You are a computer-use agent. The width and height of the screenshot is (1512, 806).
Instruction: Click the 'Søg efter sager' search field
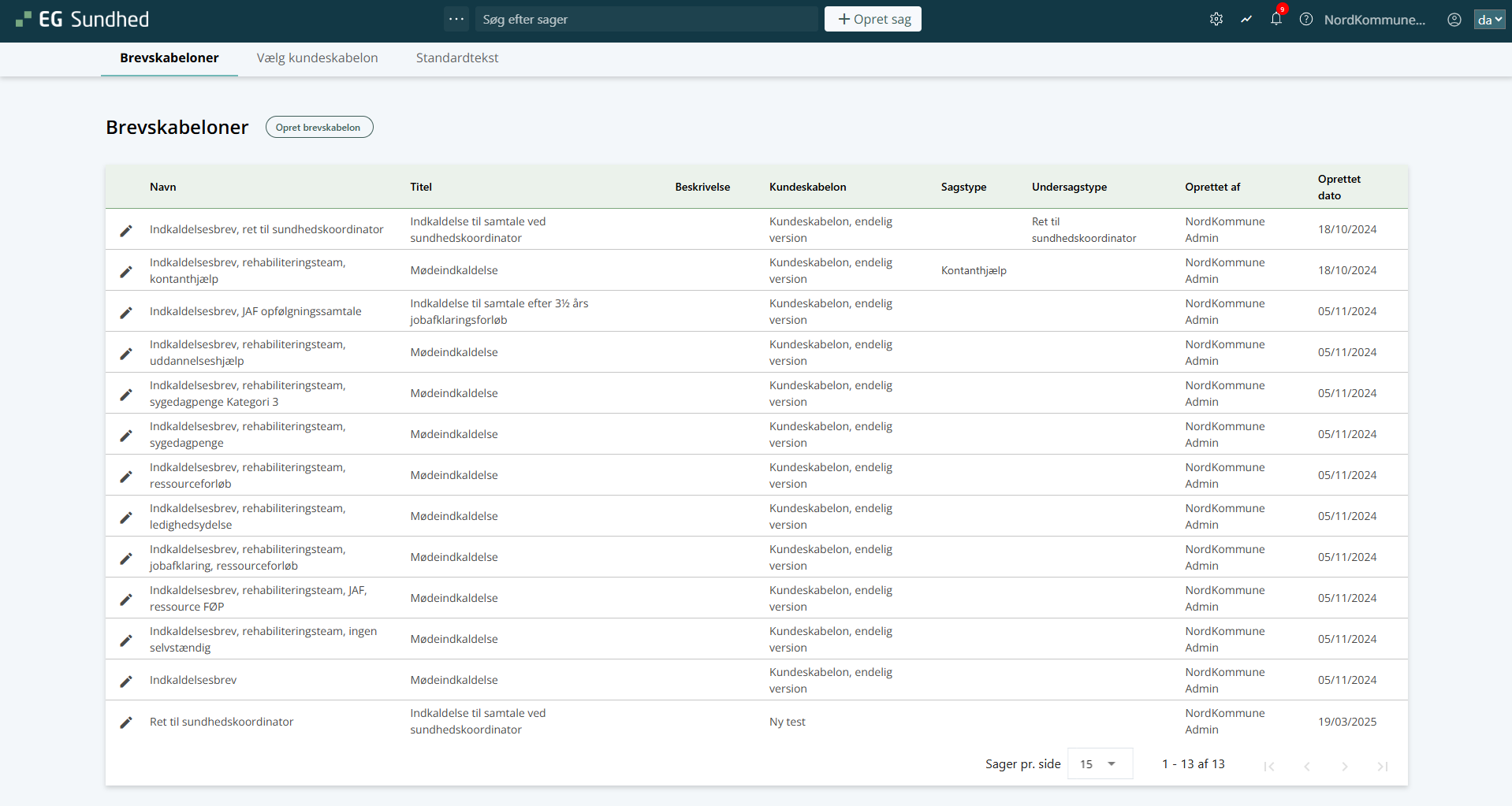(646, 20)
